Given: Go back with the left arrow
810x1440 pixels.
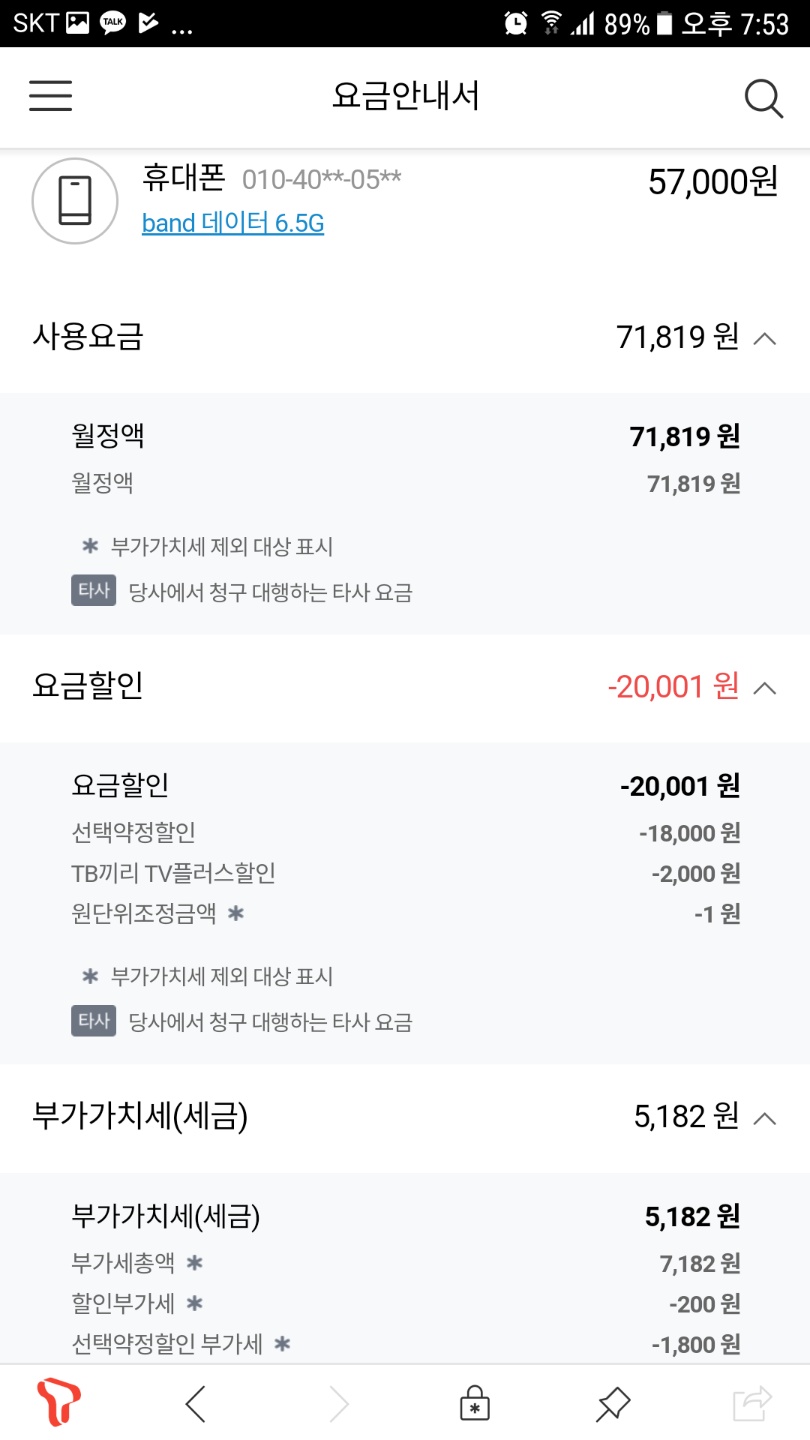Looking at the screenshot, I should (x=196, y=1404).
